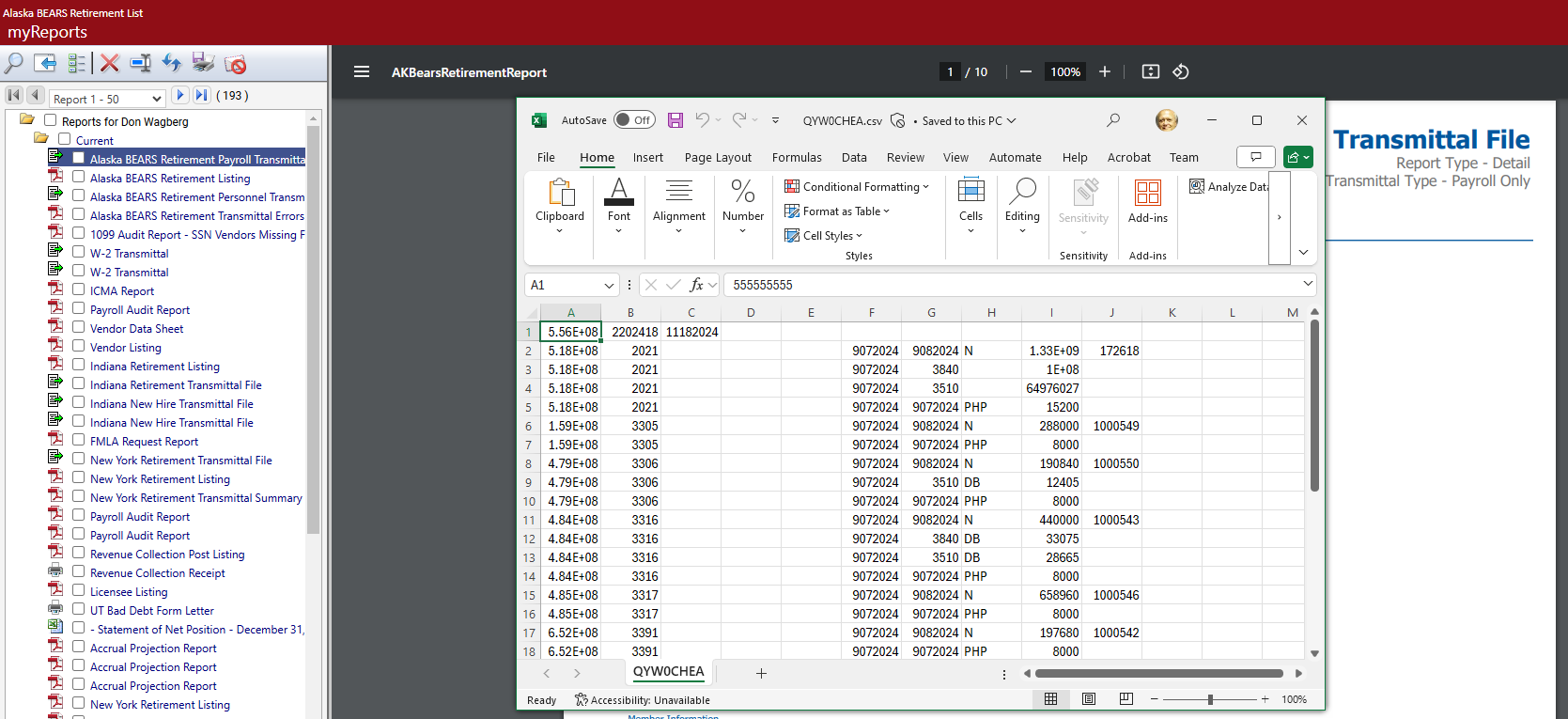Click the Excel horizontal scrollbar
The width and height of the screenshot is (1568, 719).
pyautogui.click(x=1159, y=673)
